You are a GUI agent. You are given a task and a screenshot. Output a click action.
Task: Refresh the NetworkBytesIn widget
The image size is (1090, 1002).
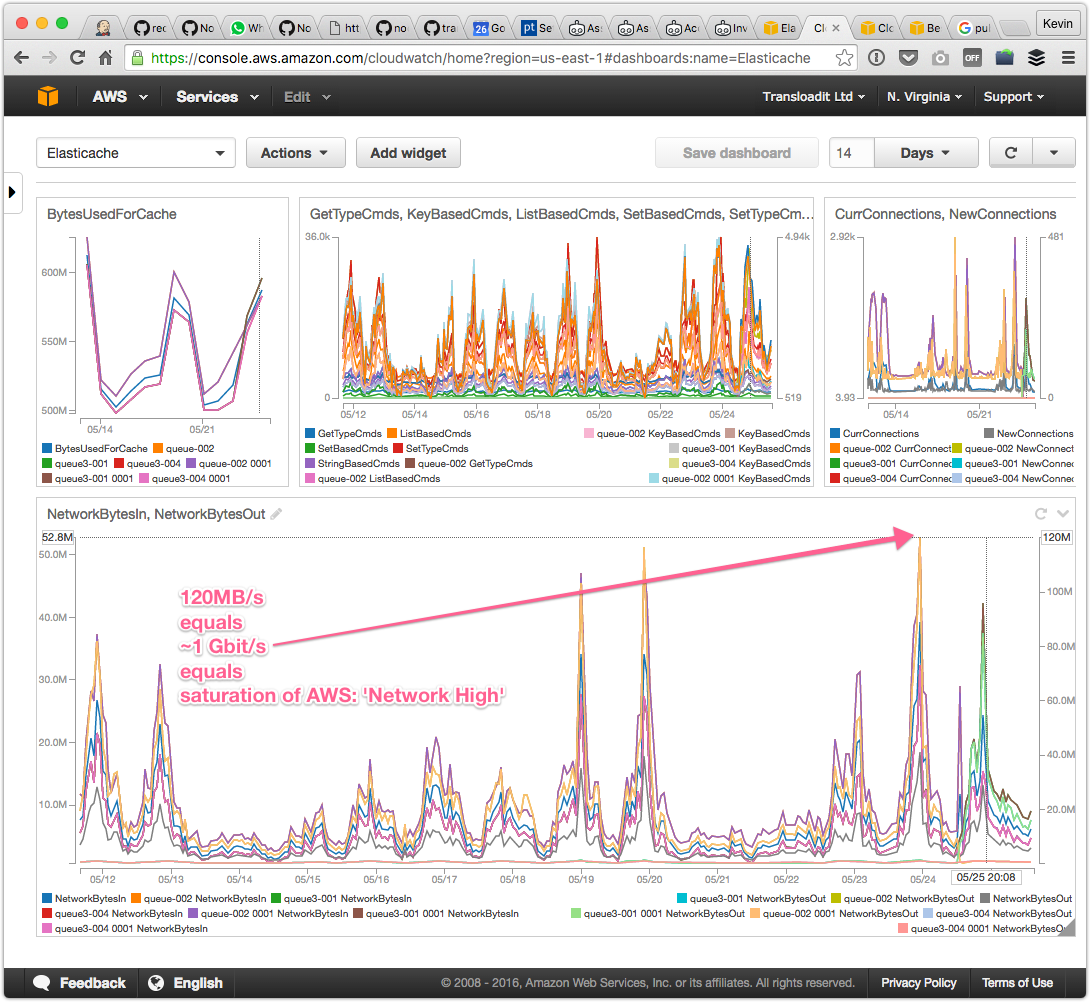coord(1040,514)
